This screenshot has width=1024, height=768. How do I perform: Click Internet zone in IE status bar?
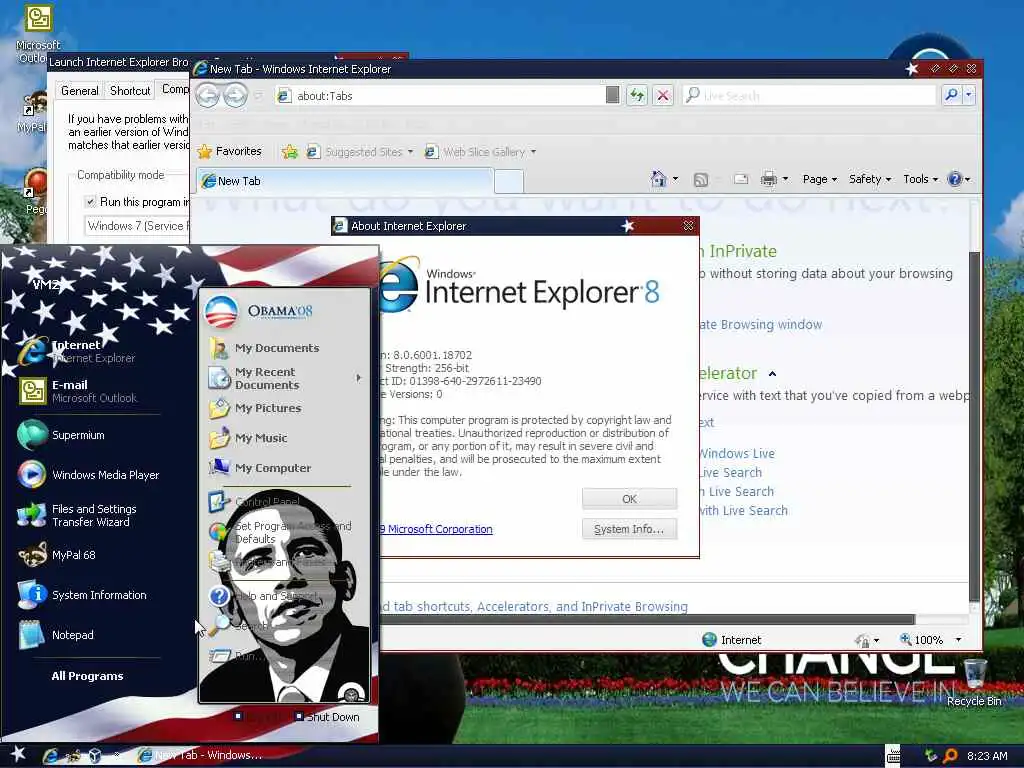[x=732, y=640]
